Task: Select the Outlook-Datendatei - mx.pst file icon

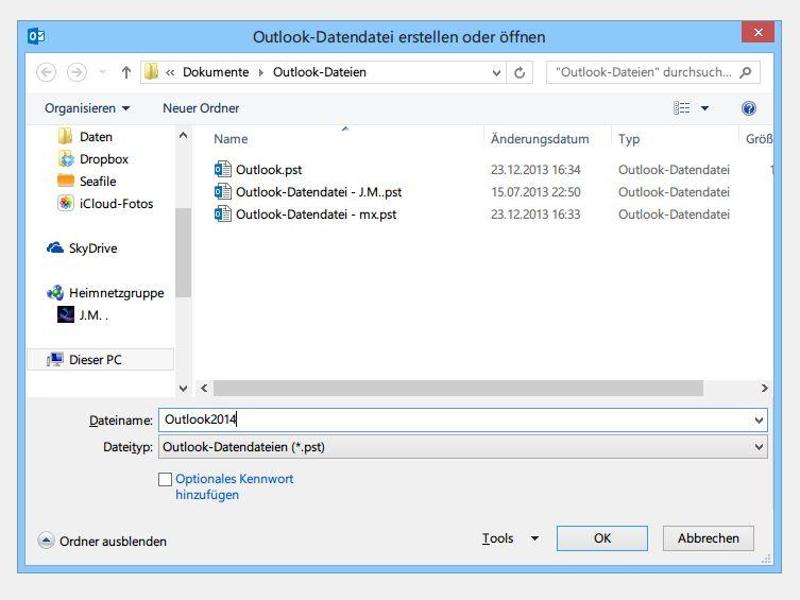Action: click(x=223, y=214)
